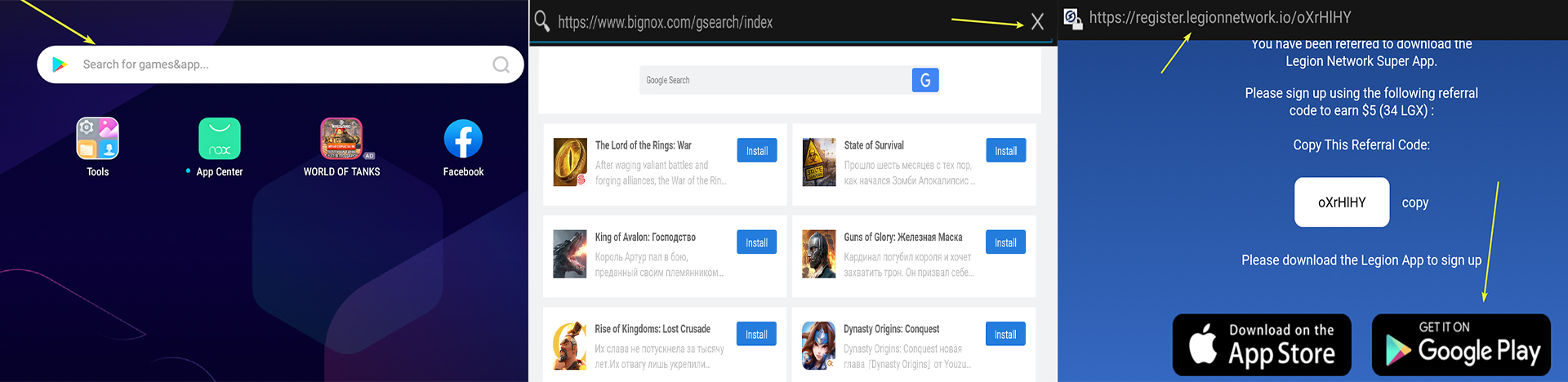Screen dimensions: 1568x382
Task: Open Rise of Kingdoms game thumbnail
Action: (x=570, y=345)
